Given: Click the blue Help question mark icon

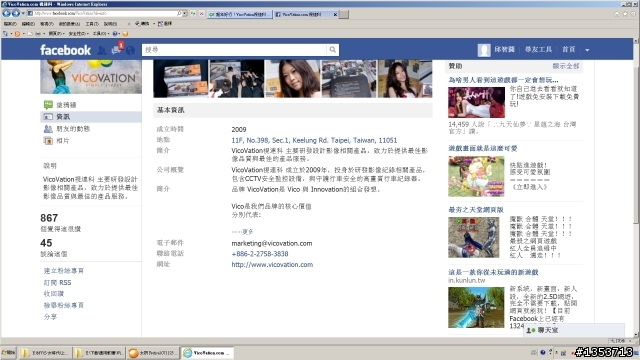Looking at the screenshot, I should [115, 33].
